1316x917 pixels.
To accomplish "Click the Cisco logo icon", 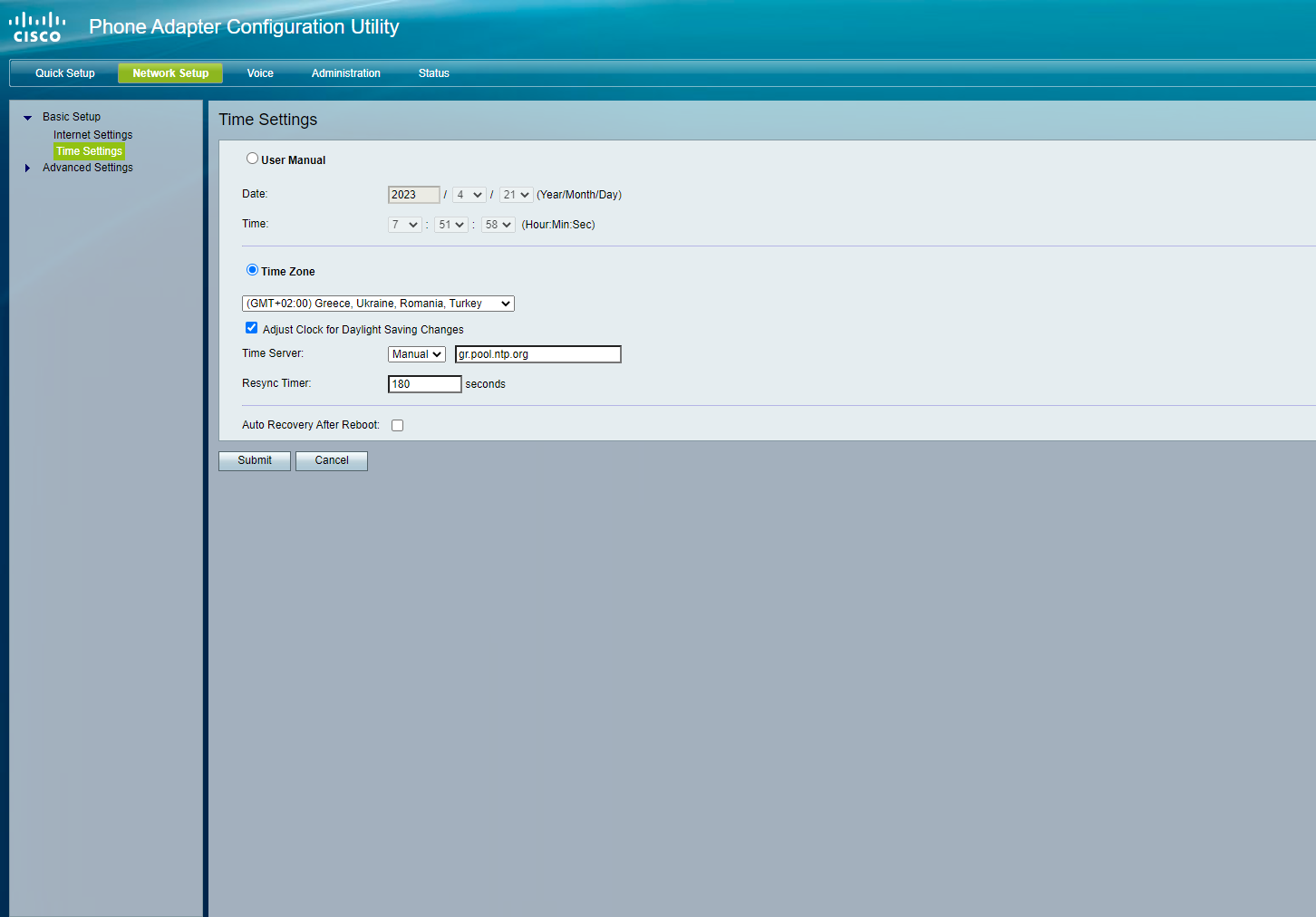I will [37, 27].
